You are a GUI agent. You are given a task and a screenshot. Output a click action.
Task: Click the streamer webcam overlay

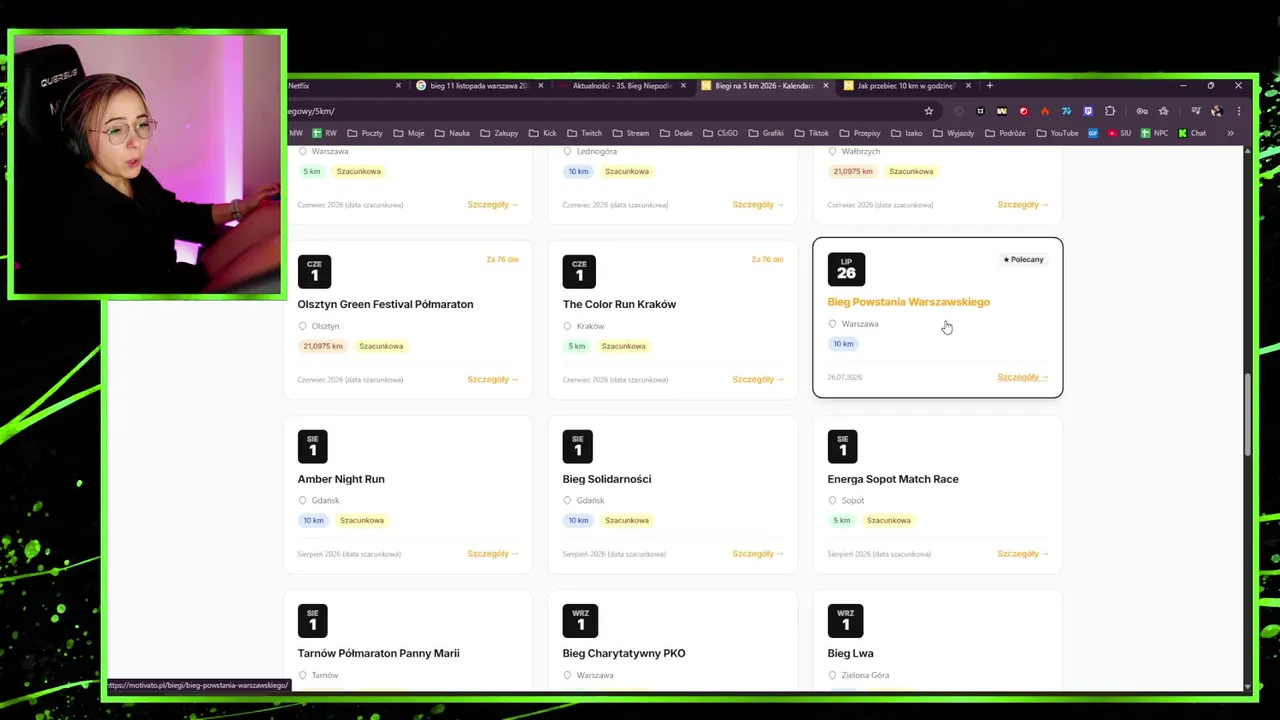coord(147,165)
